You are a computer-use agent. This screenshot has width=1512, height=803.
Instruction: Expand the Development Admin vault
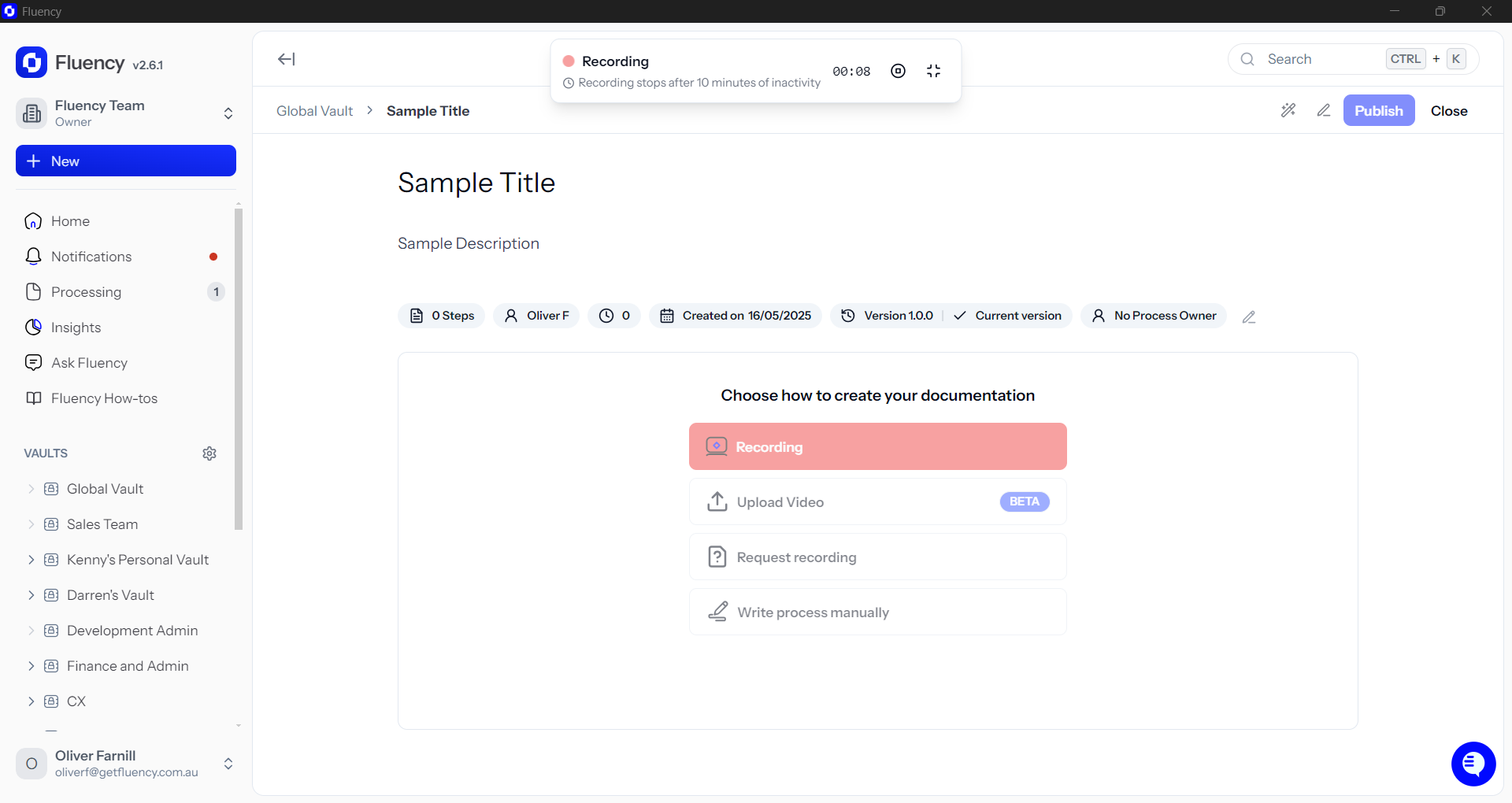click(31, 631)
